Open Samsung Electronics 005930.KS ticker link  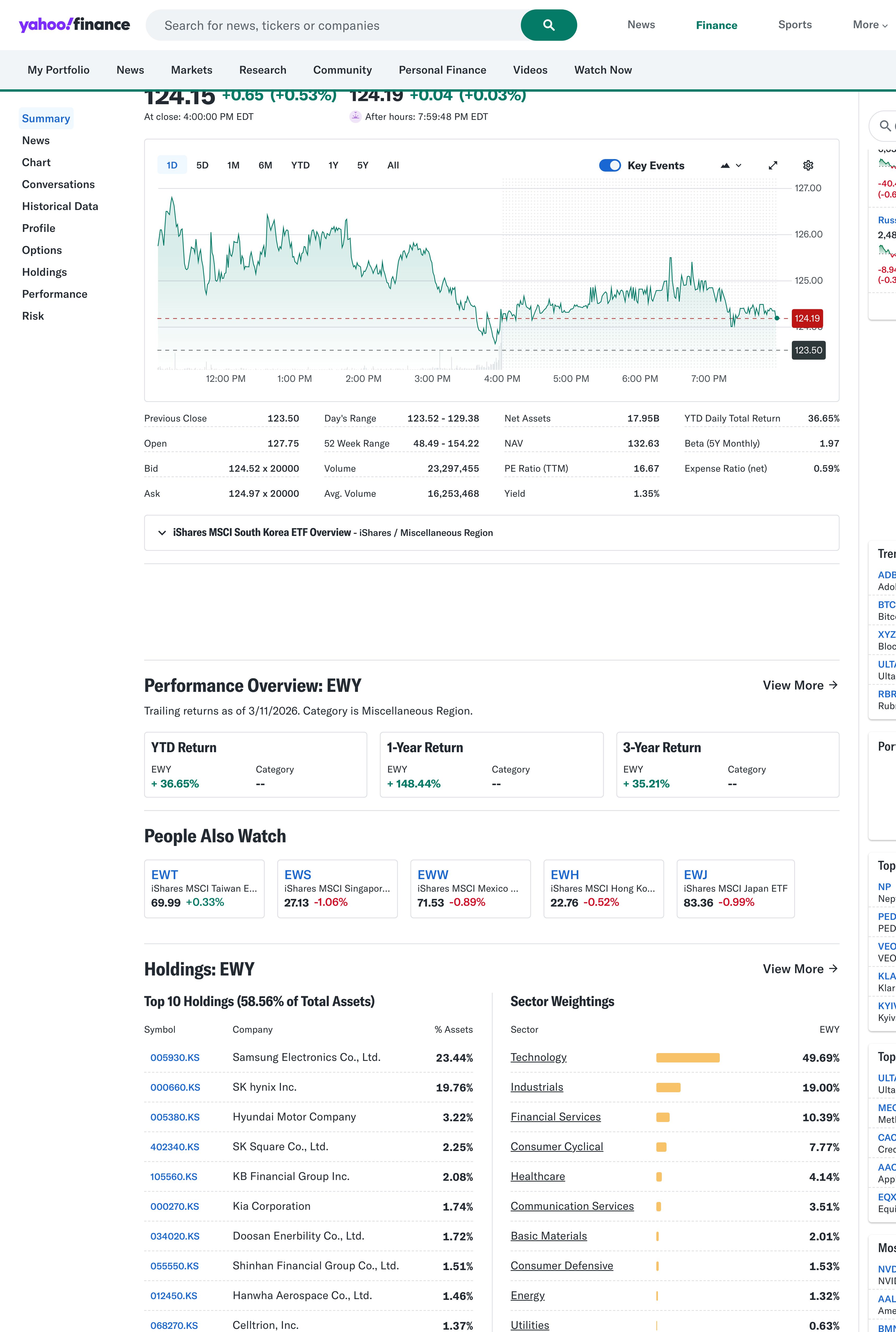click(x=175, y=1058)
